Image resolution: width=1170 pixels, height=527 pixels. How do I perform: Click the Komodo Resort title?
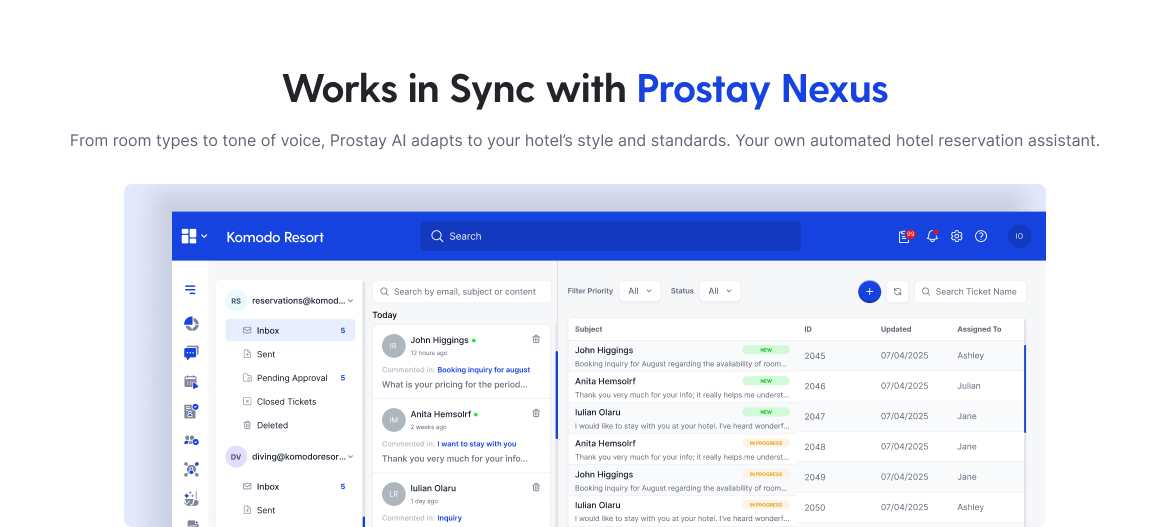click(275, 237)
